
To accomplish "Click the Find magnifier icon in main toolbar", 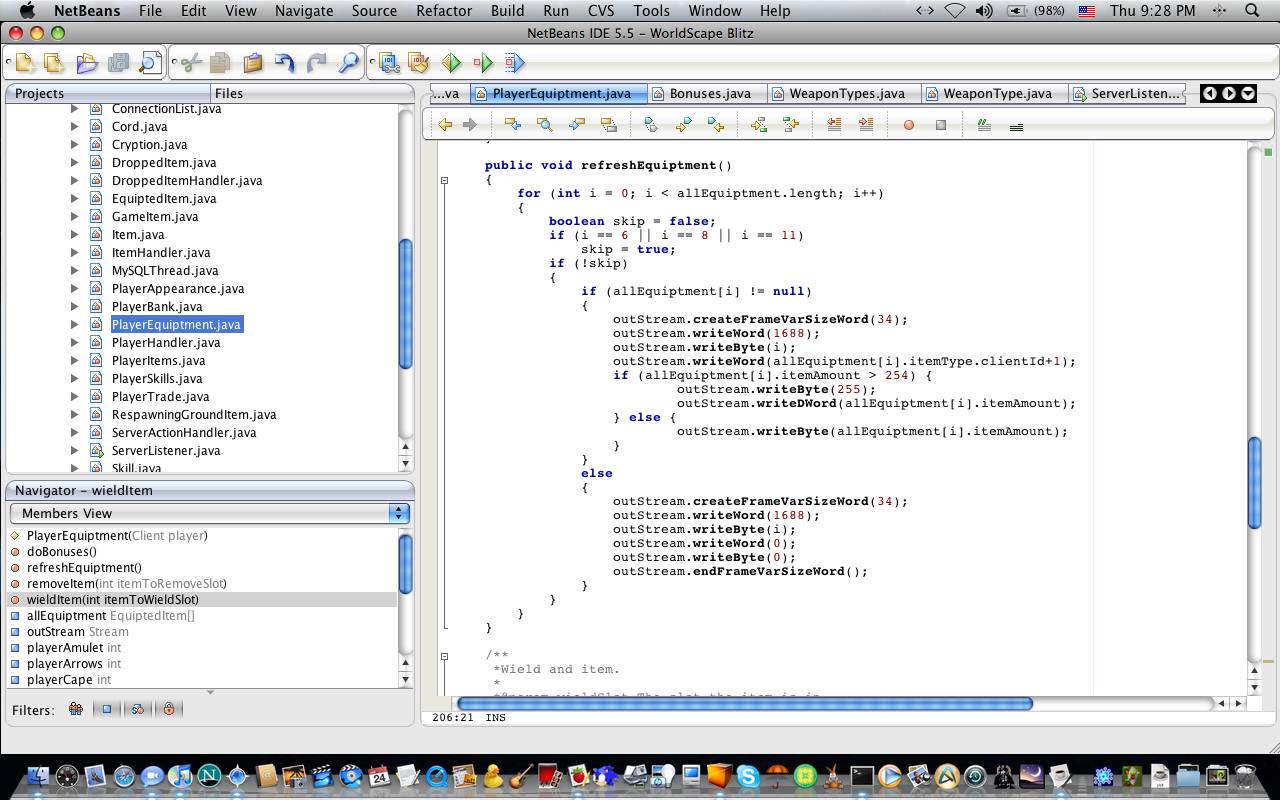I will click(349, 64).
